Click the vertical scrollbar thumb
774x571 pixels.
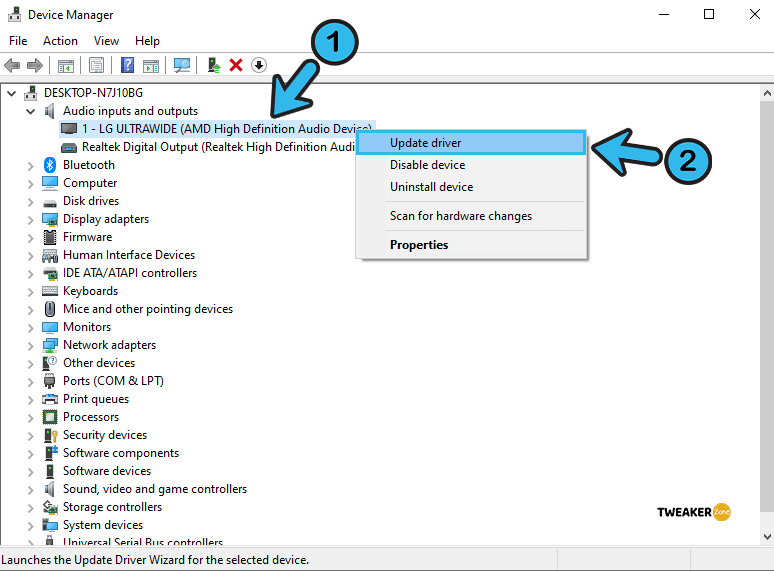767,306
